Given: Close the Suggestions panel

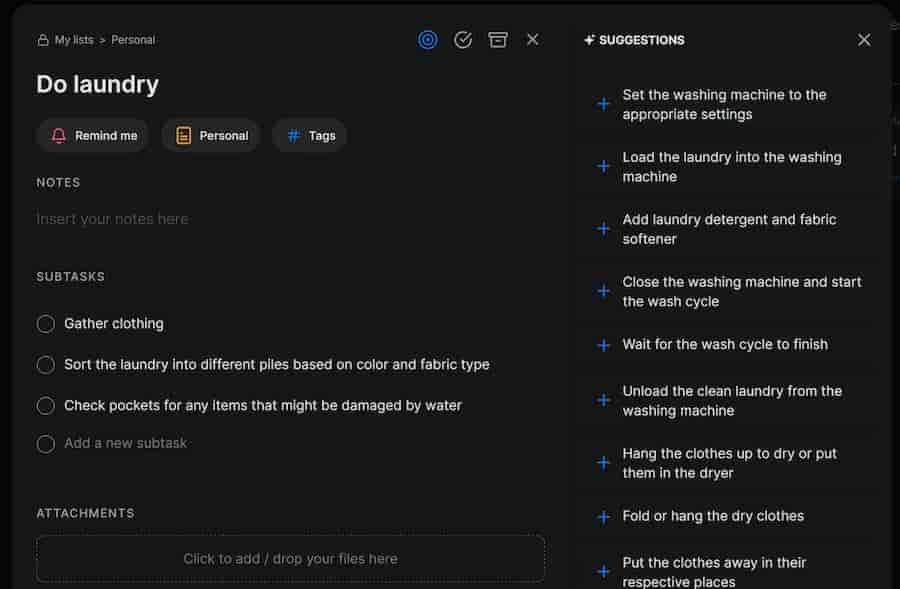Looking at the screenshot, I should pos(864,40).
